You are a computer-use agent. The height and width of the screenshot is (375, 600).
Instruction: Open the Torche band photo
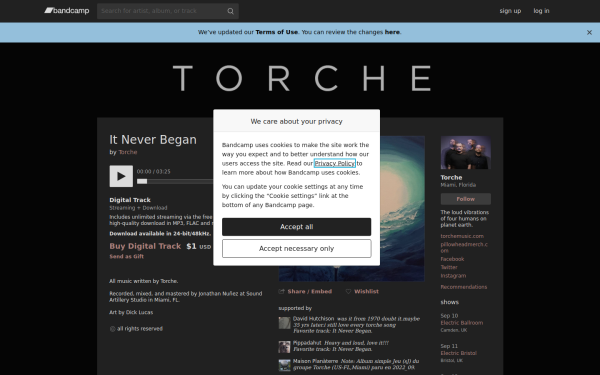[466, 153]
